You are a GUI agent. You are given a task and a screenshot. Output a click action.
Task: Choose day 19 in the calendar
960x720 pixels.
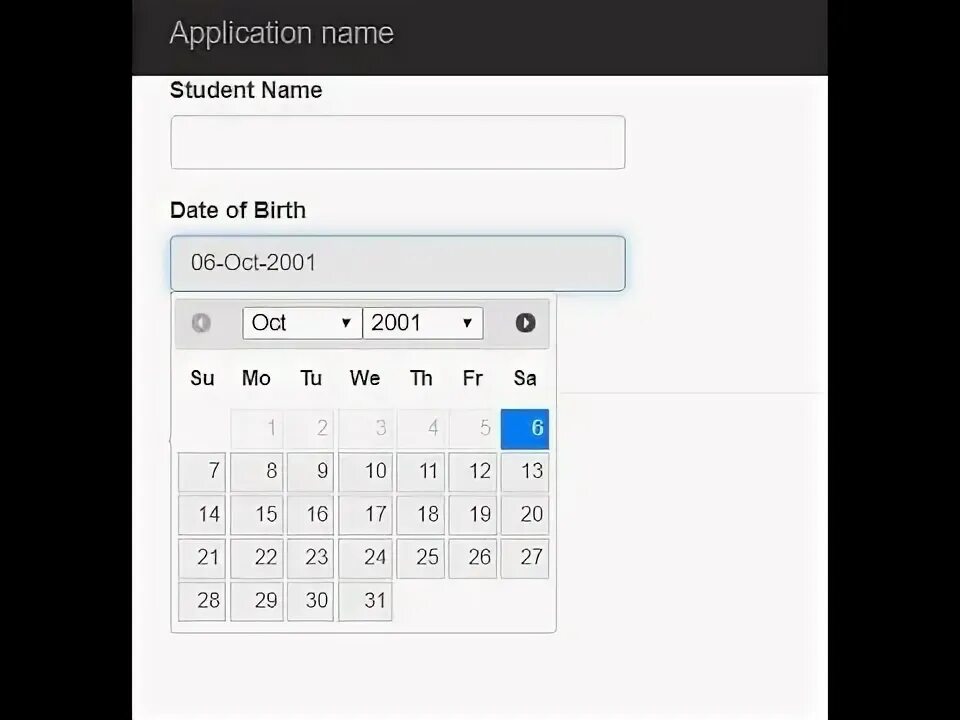pos(473,515)
